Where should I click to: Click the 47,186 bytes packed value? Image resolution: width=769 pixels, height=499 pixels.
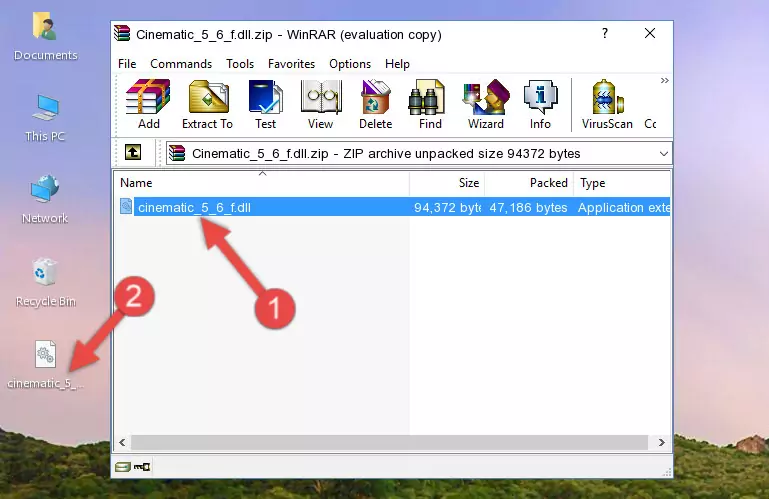(x=528, y=208)
